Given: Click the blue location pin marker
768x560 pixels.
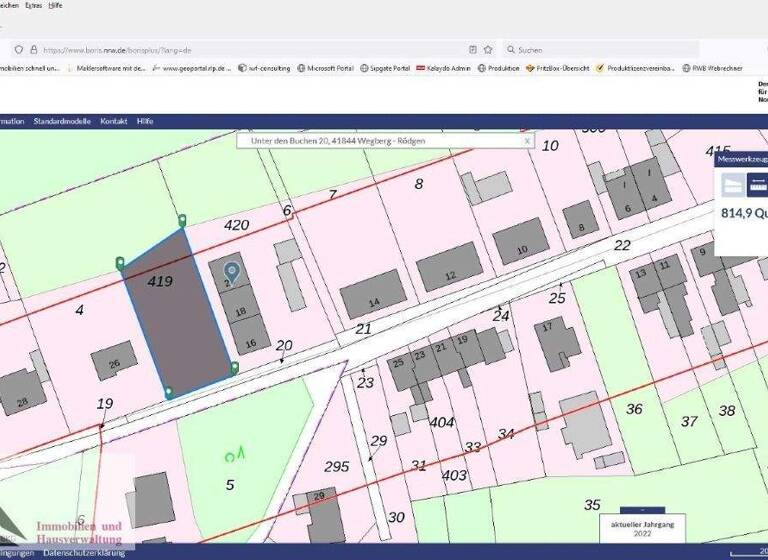Looking at the screenshot, I should click(x=232, y=270).
